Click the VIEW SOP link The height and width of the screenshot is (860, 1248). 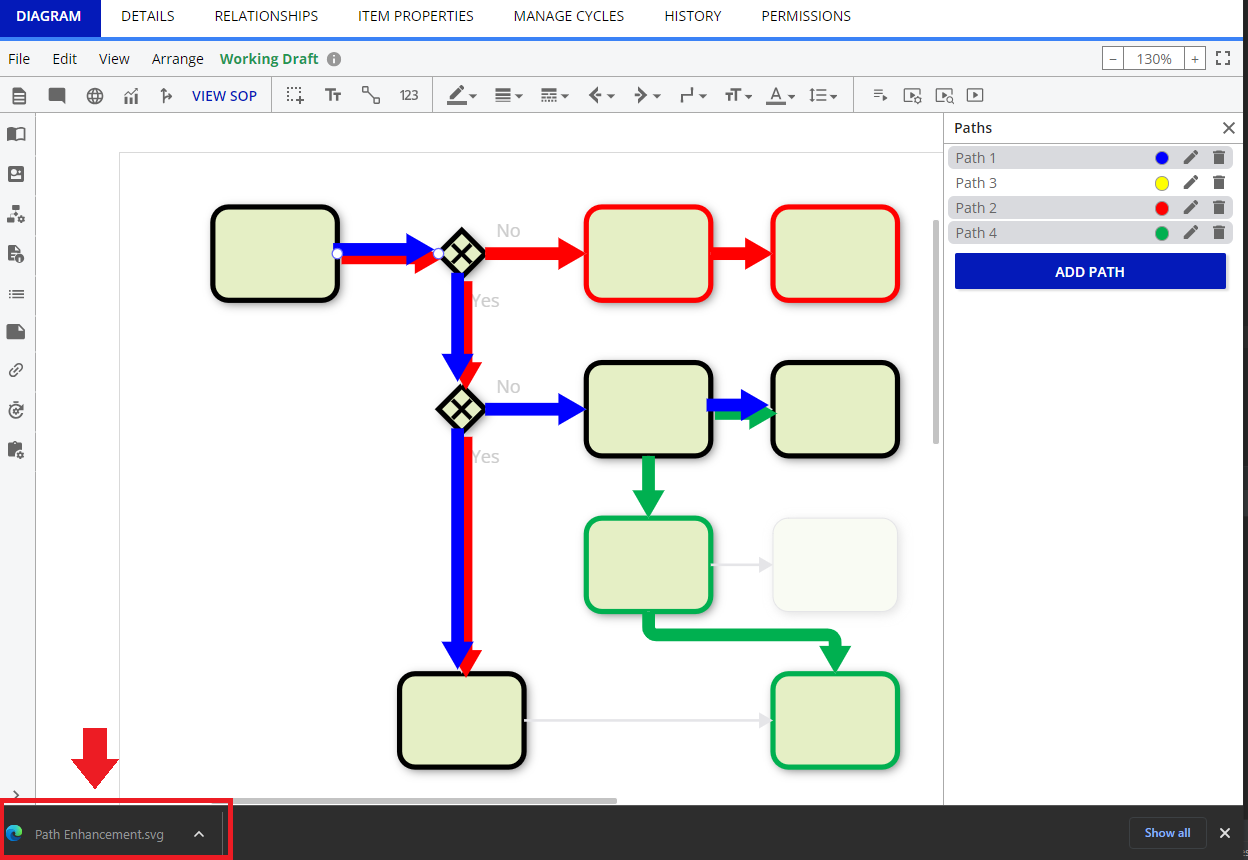(224, 96)
